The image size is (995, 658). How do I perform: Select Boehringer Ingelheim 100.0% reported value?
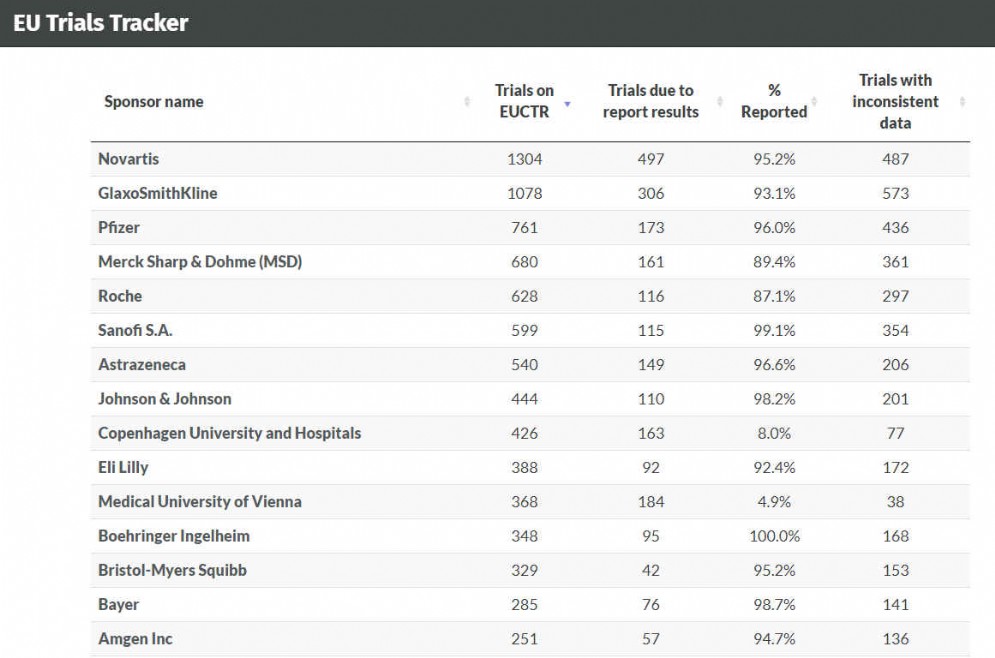tap(774, 536)
